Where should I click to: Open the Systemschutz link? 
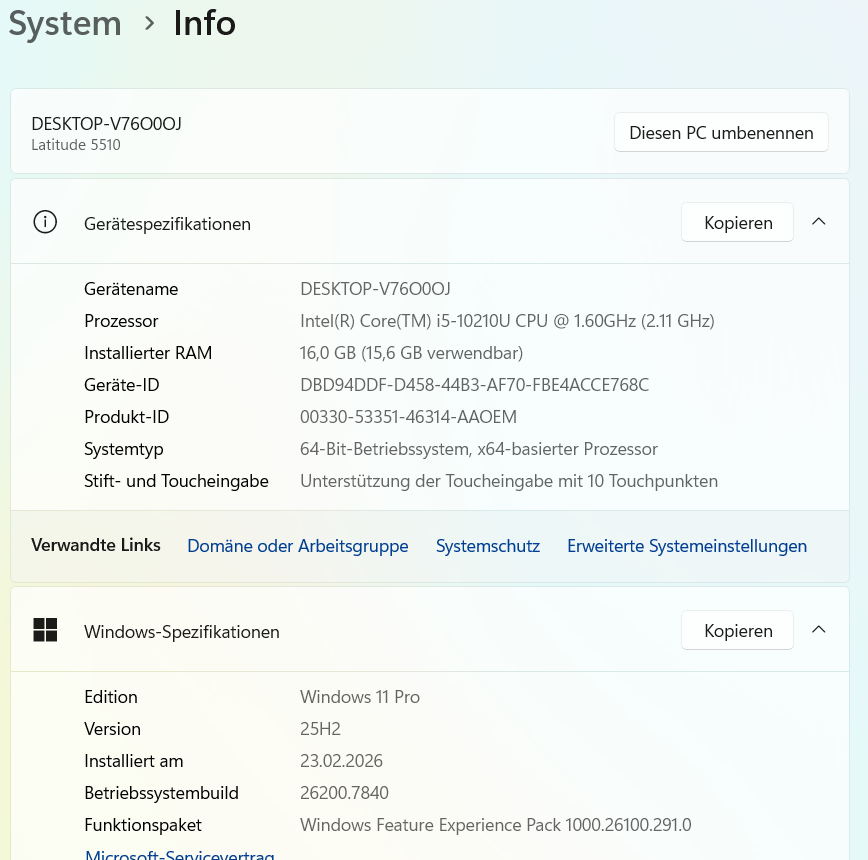[x=488, y=546]
